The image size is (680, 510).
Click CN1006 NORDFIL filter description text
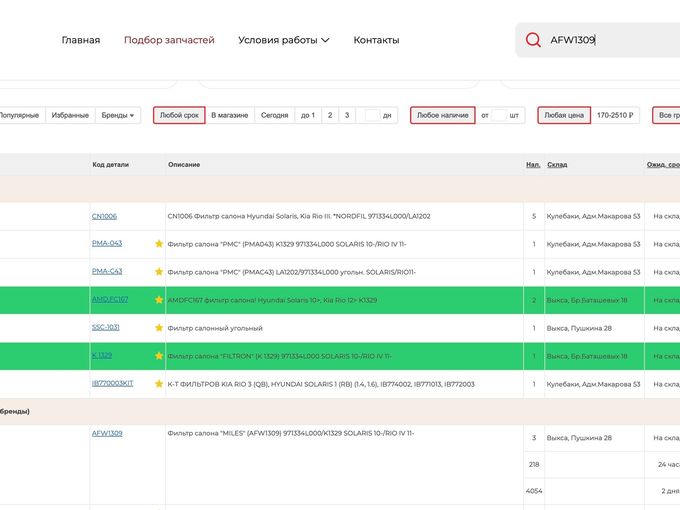[299, 216]
